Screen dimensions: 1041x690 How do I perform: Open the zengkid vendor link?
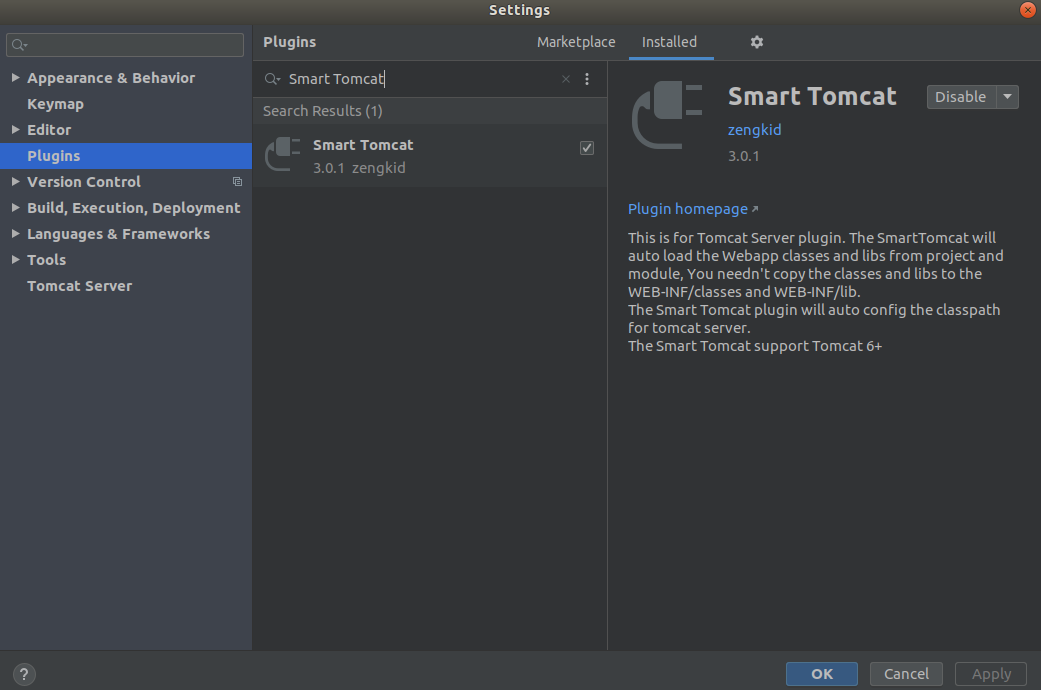(x=754, y=129)
